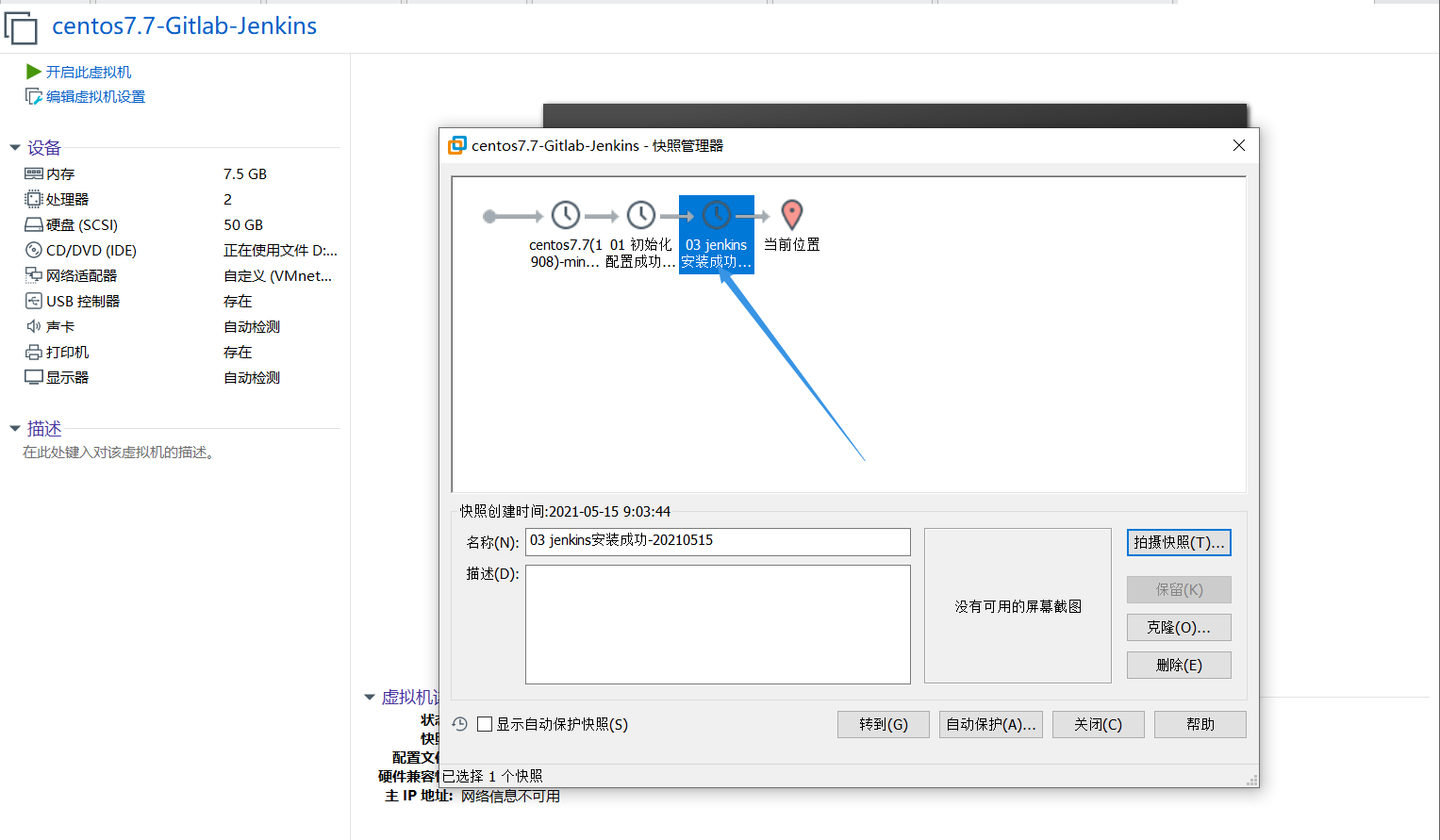Click CD/DVD value 正在使用文件 D:...
This screenshot has width=1440, height=840.
coord(280,250)
